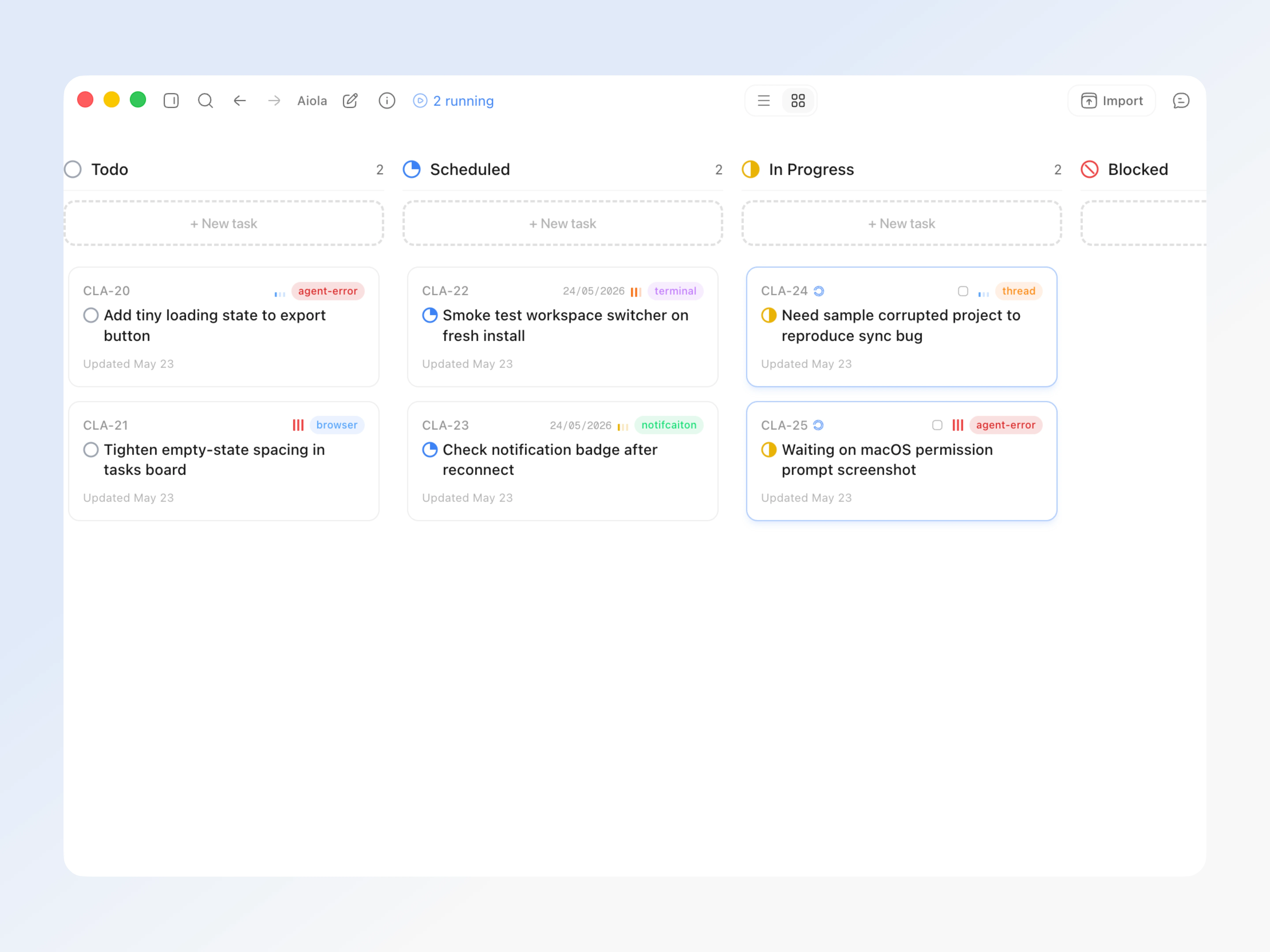Image resolution: width=1270 pixels, height=952 pixels.
Task: Open the Smoke test workspace switcher task title
Action: 566,325
